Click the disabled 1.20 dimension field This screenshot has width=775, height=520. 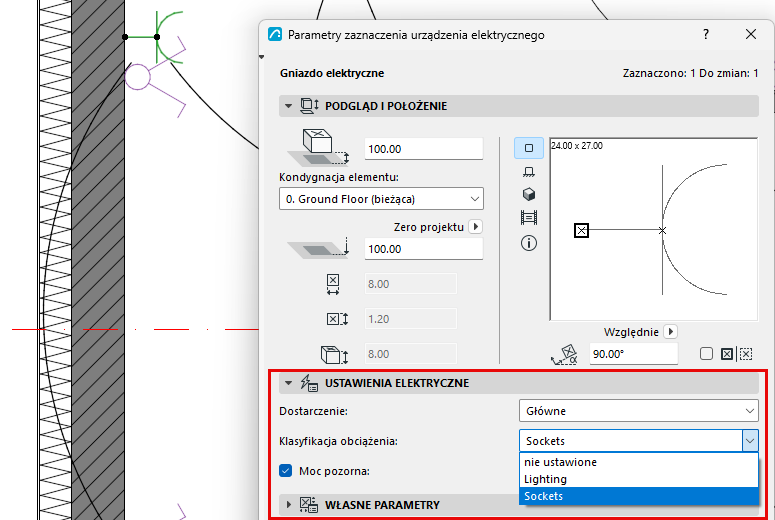pos(410,319)
